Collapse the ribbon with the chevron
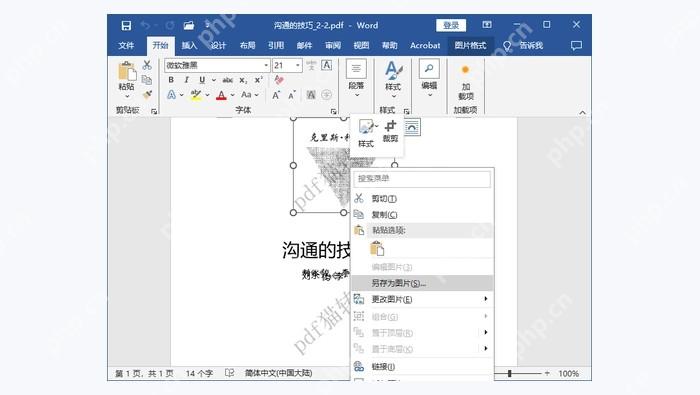This screenshot has height=395, width=700. point(582,112)
